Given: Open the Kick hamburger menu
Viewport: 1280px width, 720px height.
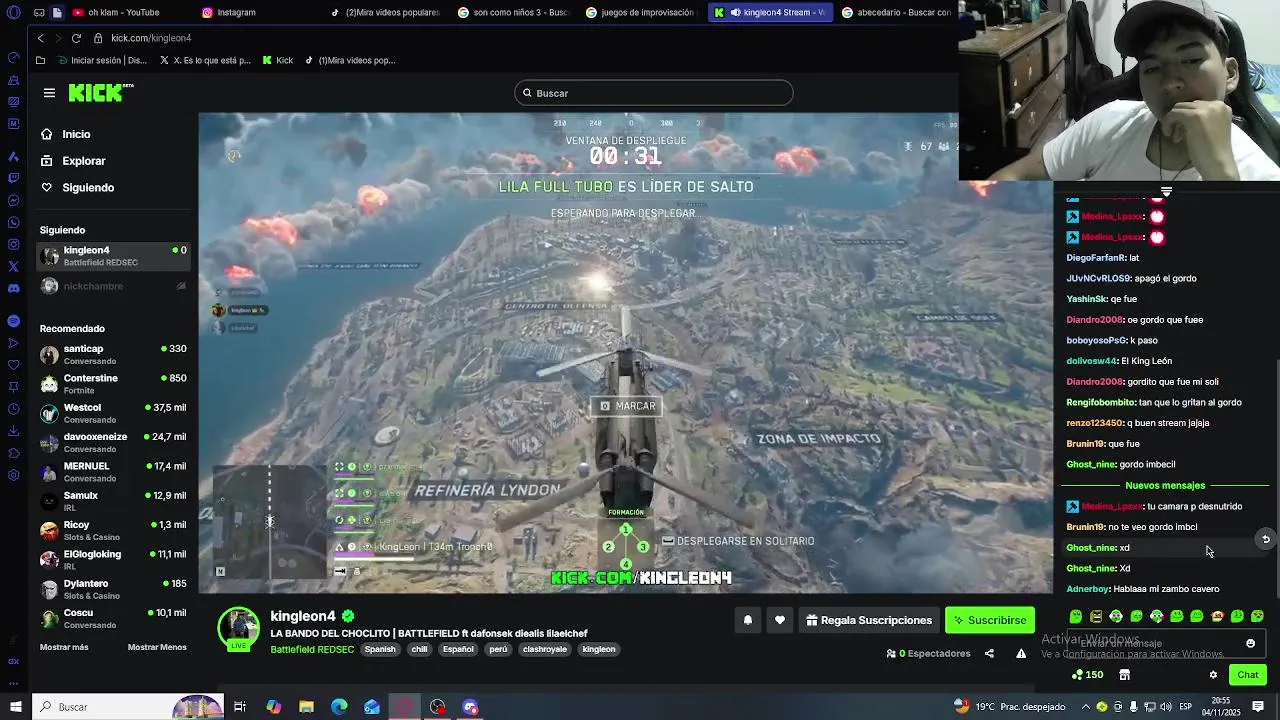Looking at the screenshot, I should (49, 93).
